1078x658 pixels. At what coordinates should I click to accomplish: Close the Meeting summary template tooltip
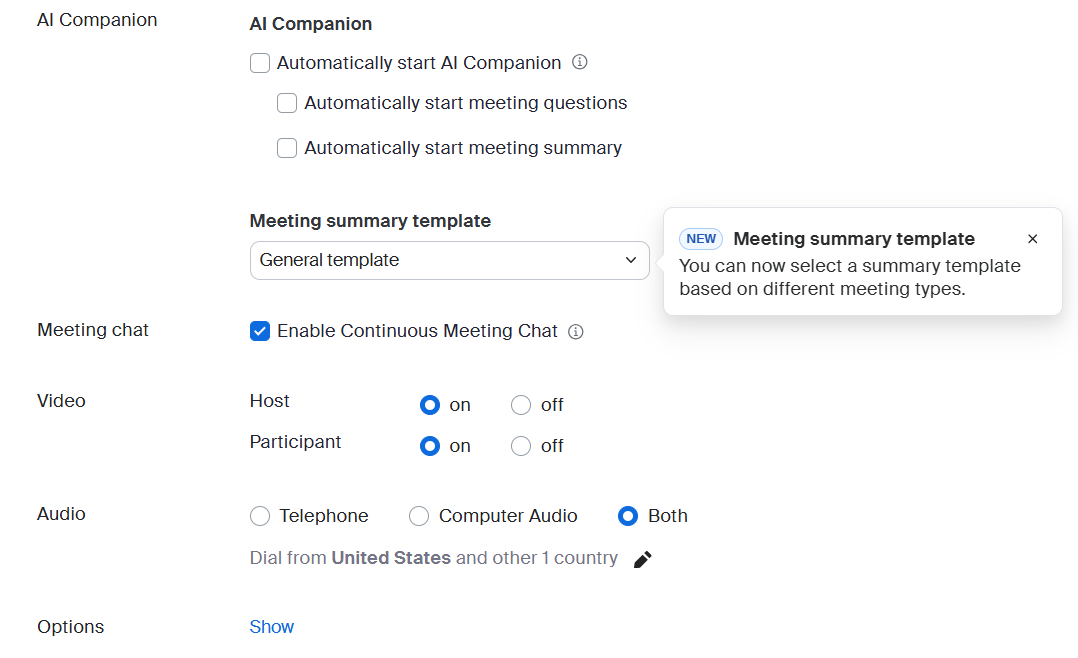1033,239
